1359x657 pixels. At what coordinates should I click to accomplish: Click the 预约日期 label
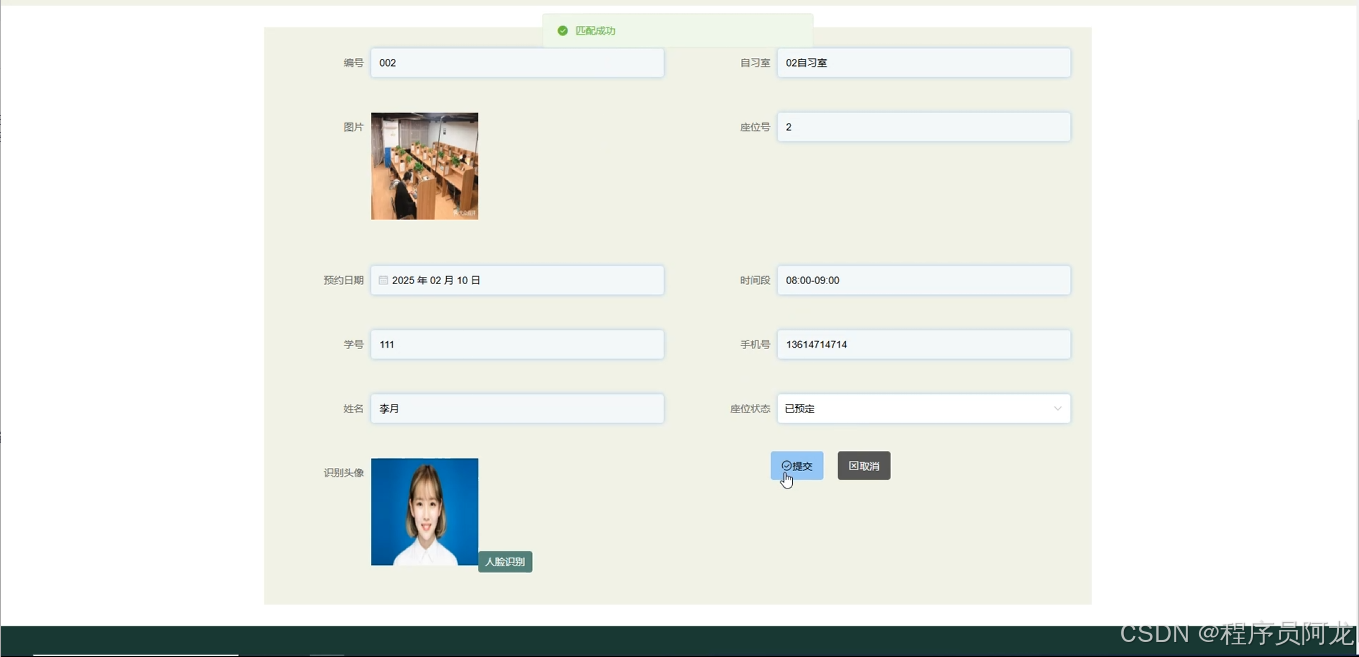click(343, 281)
